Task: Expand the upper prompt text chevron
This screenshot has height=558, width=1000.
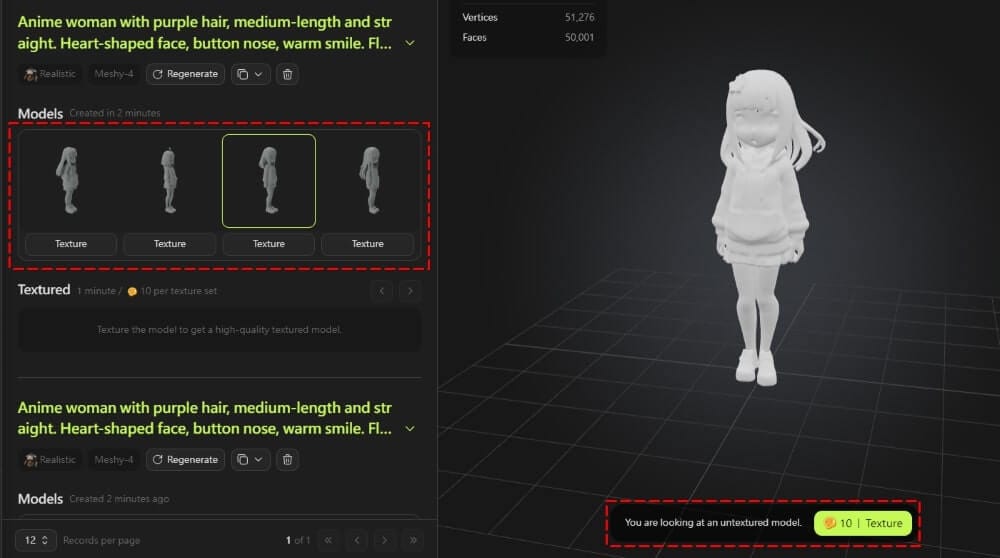Action: (410, 43)
